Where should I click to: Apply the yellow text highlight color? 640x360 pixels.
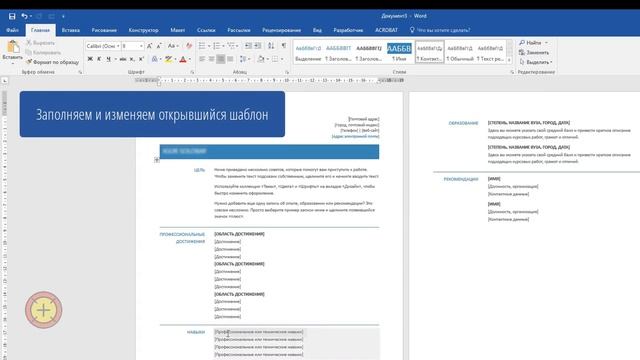point(168,59)
